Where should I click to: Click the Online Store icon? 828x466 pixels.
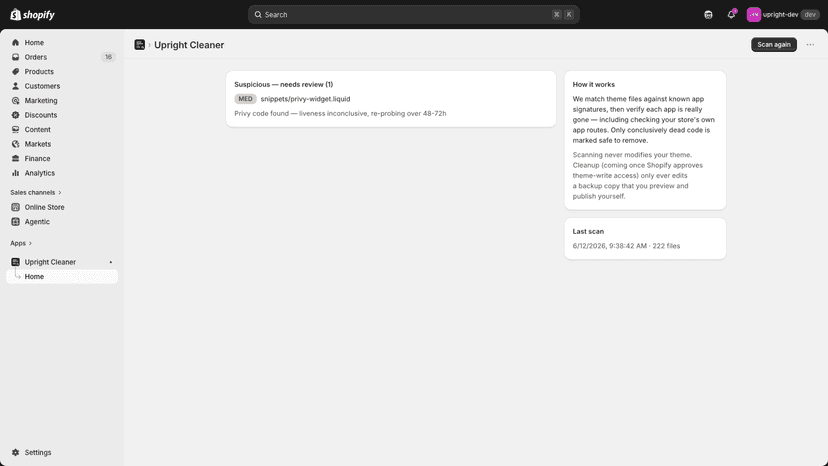pos(15,207)
